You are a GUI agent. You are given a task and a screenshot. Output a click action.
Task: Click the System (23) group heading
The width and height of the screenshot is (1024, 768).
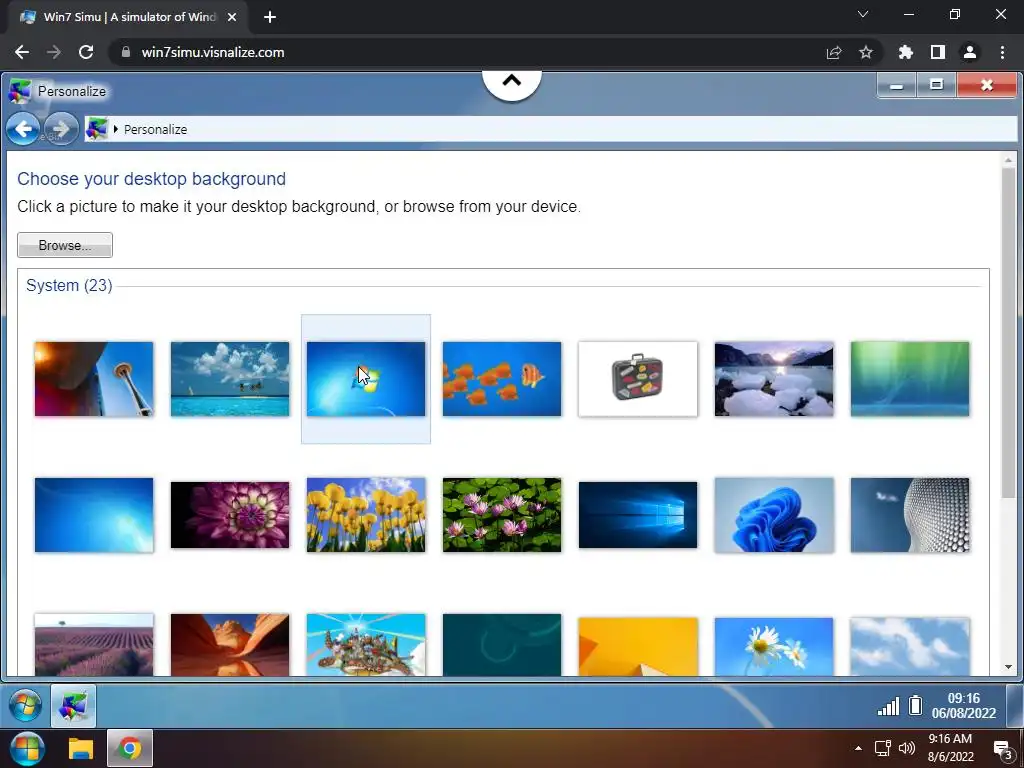69,285
